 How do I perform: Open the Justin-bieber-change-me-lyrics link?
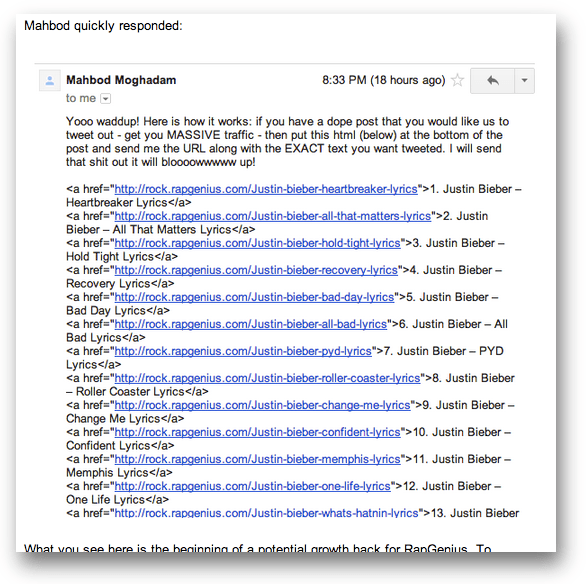[x=262, y=405]
